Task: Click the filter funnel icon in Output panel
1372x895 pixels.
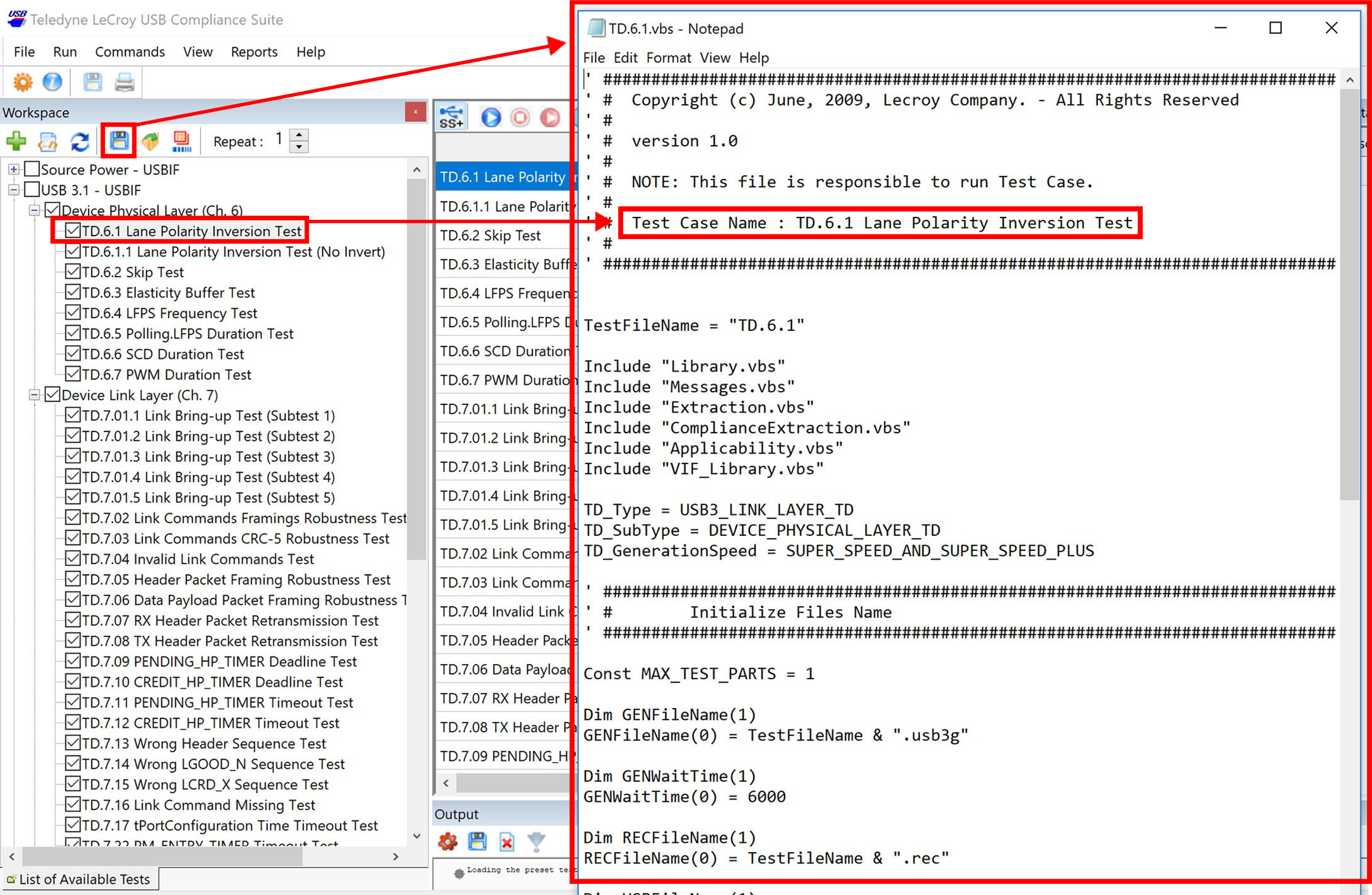Action: point(536,842)
